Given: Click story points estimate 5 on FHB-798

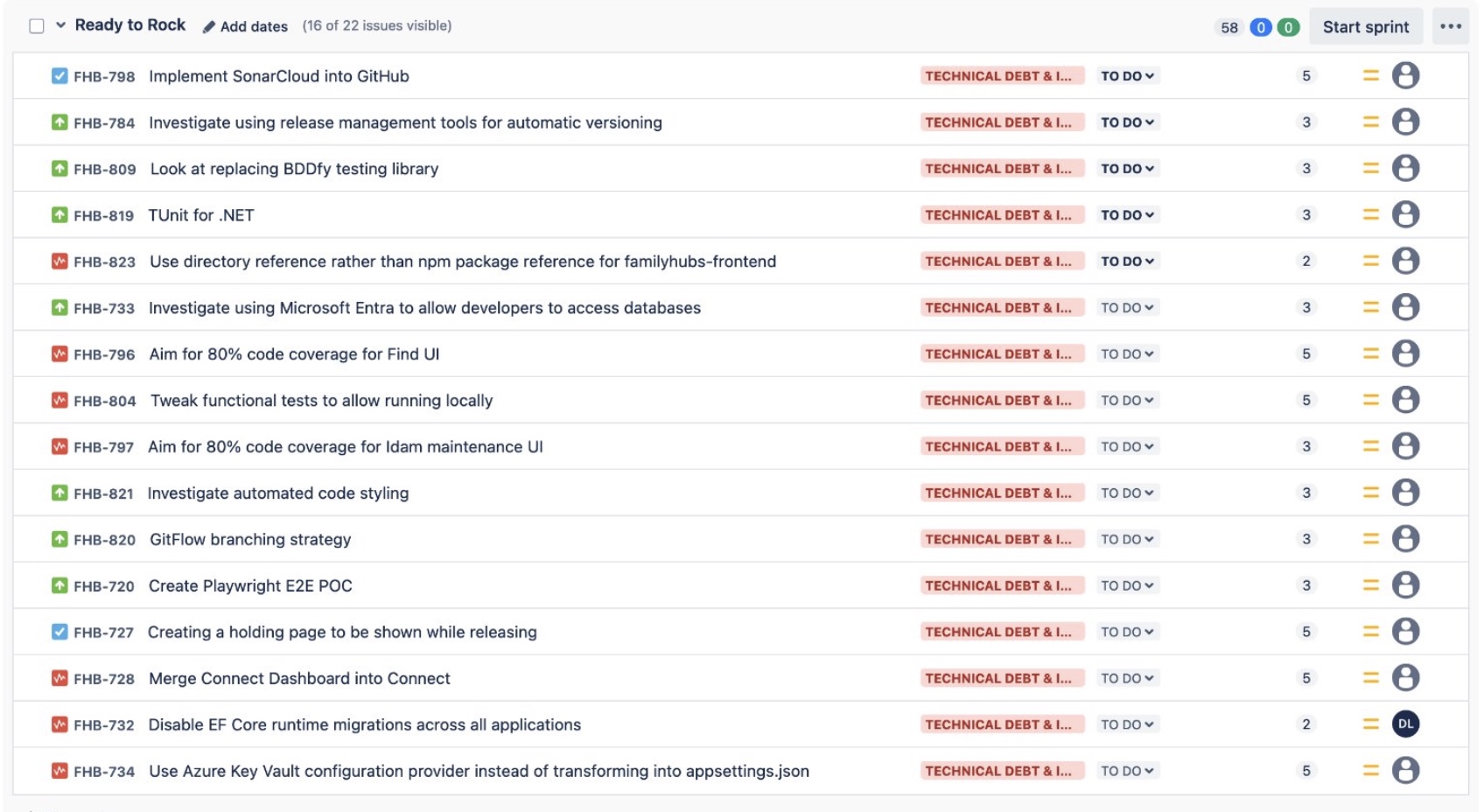Looking at the screenshot, I should [x=1306, y=76].
